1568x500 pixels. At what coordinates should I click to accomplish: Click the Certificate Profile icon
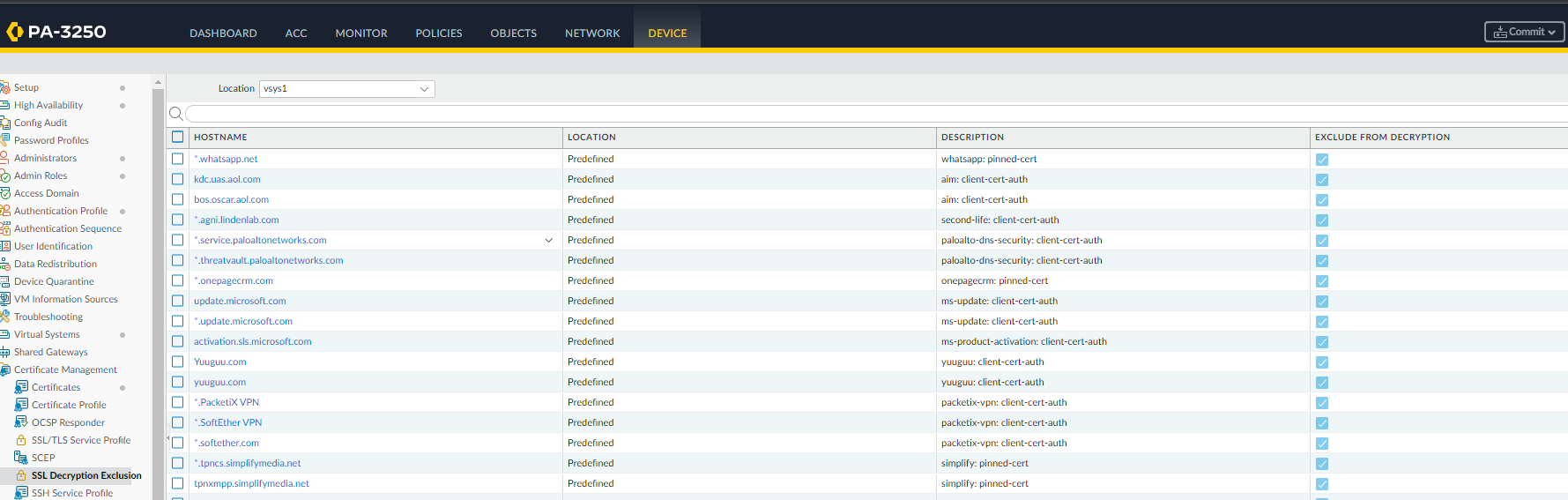(x=21, y=405)
